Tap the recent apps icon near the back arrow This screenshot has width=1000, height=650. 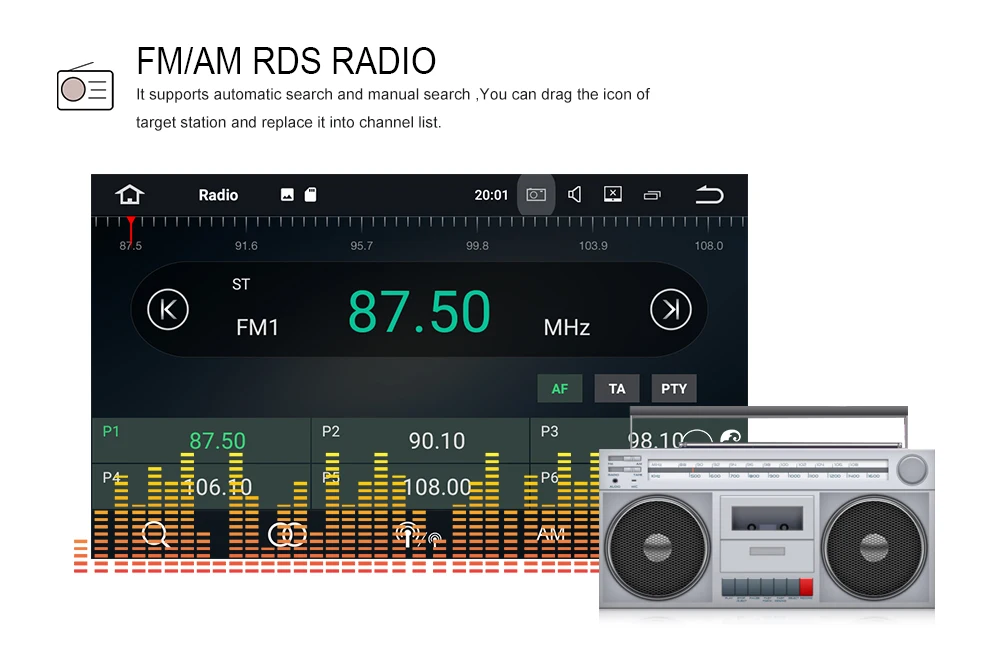652,194
